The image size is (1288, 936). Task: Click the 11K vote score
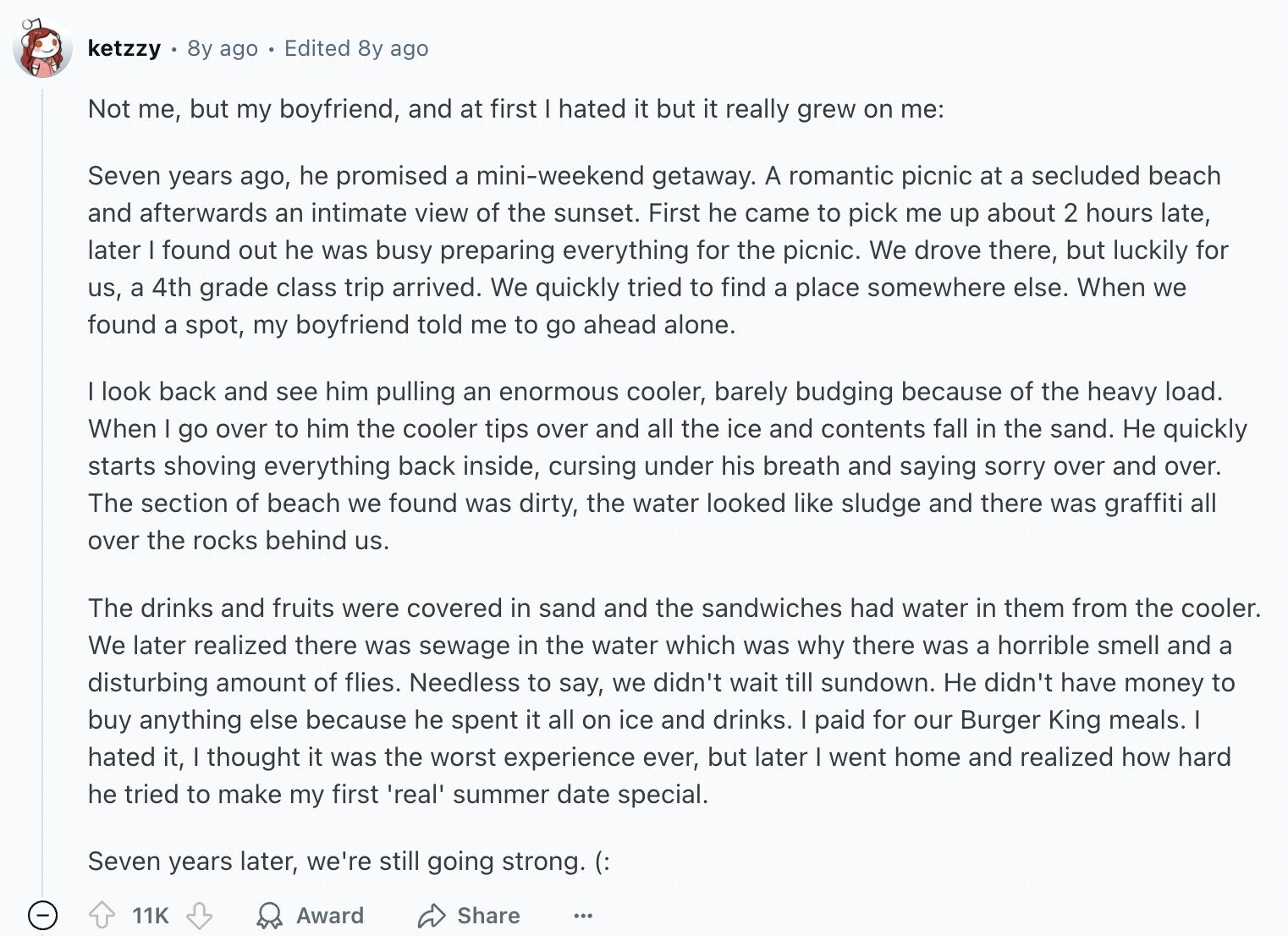coord(151,915)
